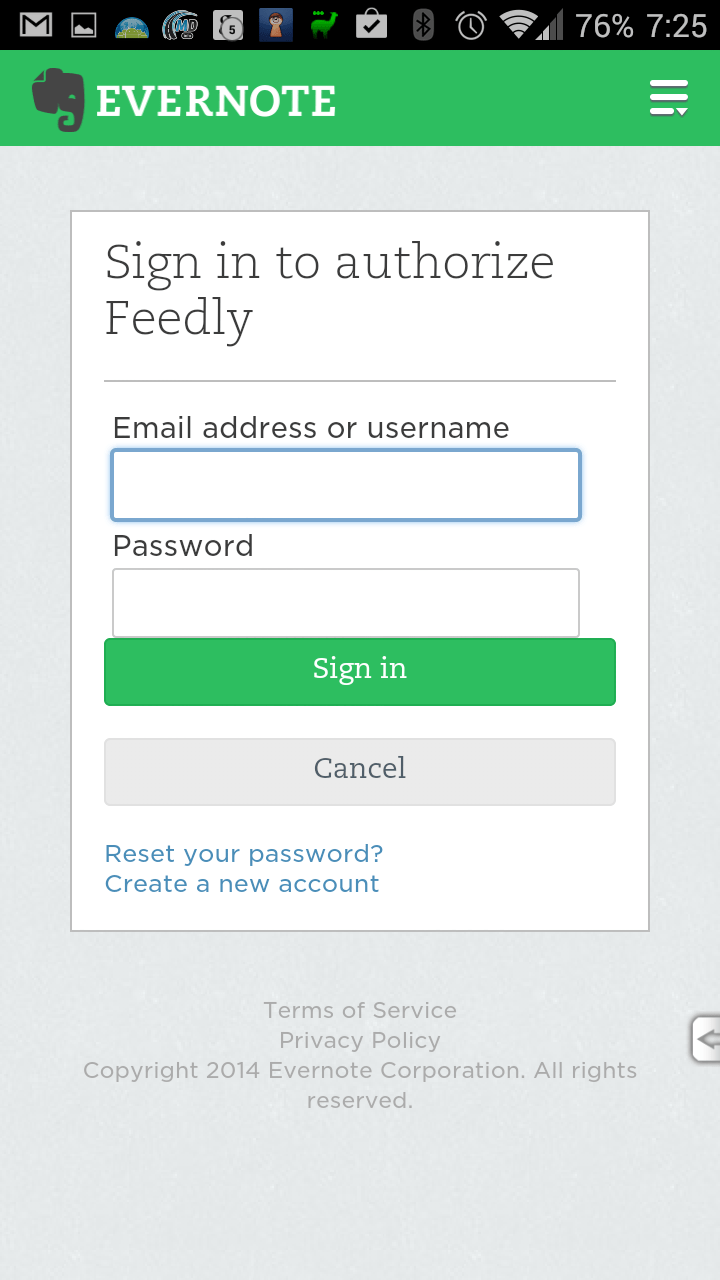Screen dimensions: 720x1280
Task: Tap the Bluetooth status icon
Action: coord(424,25)
